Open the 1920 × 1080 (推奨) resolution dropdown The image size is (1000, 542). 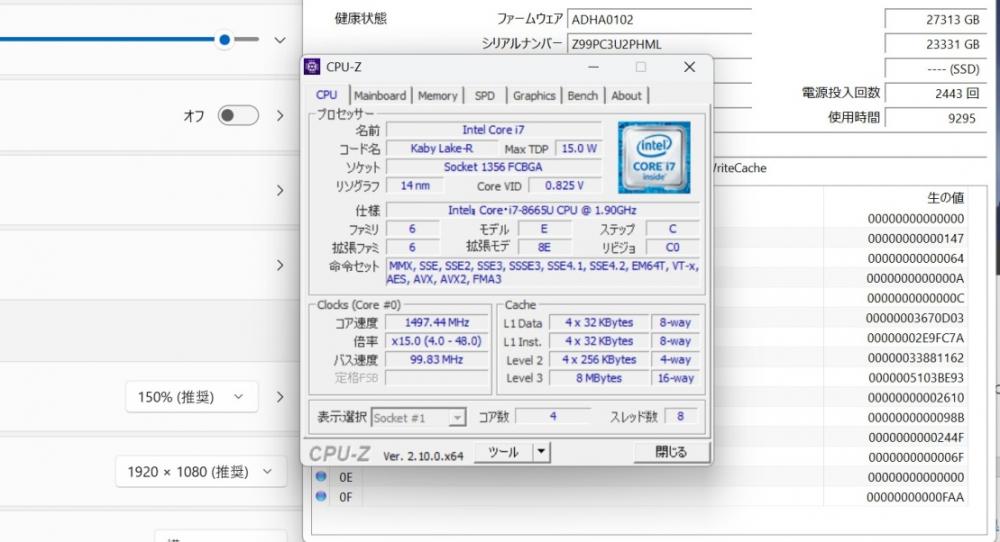tap(201, 472)
